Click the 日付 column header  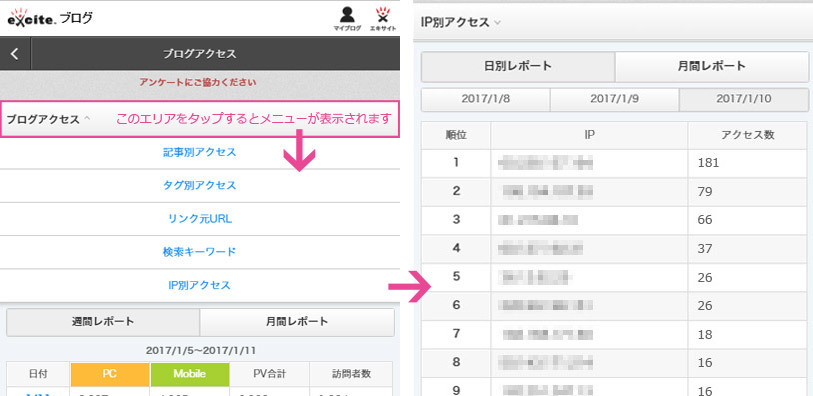(38, 374)
